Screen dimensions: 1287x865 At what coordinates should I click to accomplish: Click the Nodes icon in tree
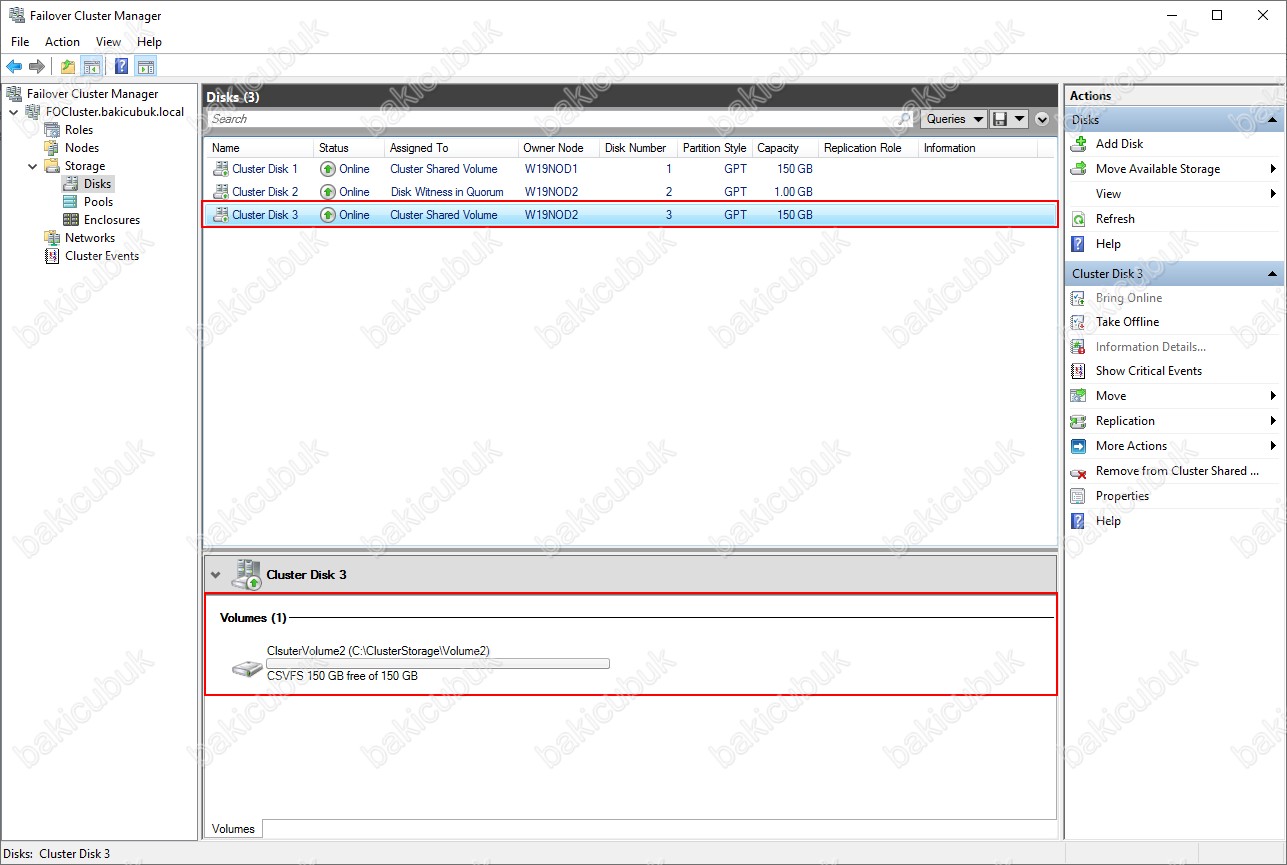[52, 148]
